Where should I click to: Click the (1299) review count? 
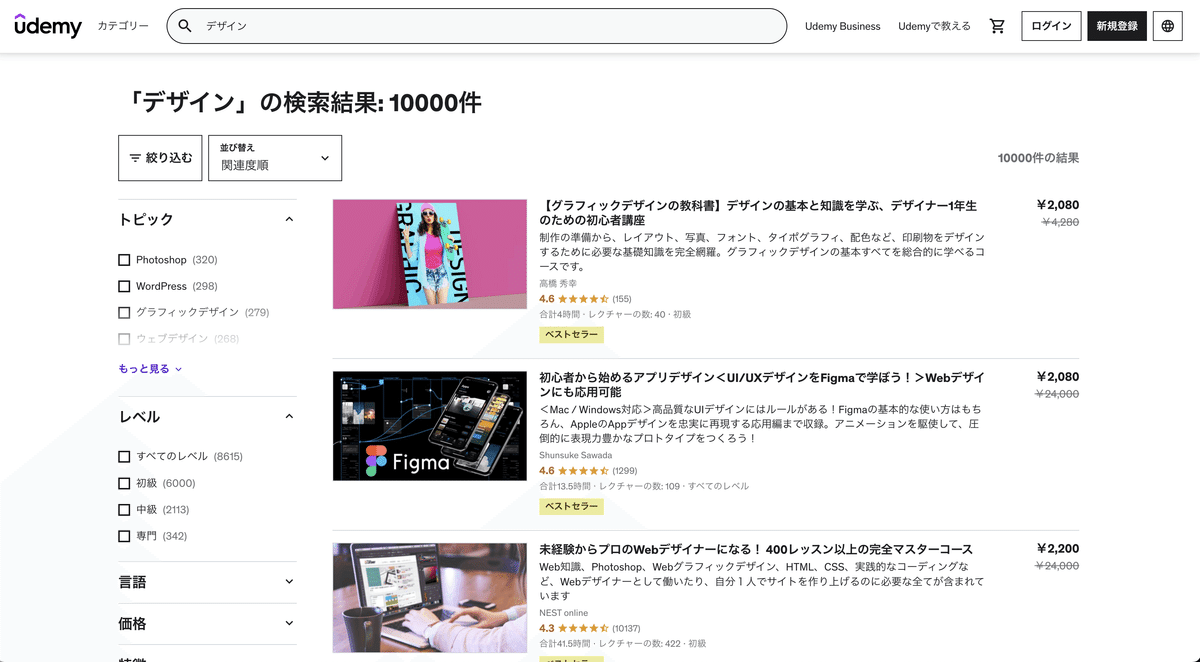[624, 471]
